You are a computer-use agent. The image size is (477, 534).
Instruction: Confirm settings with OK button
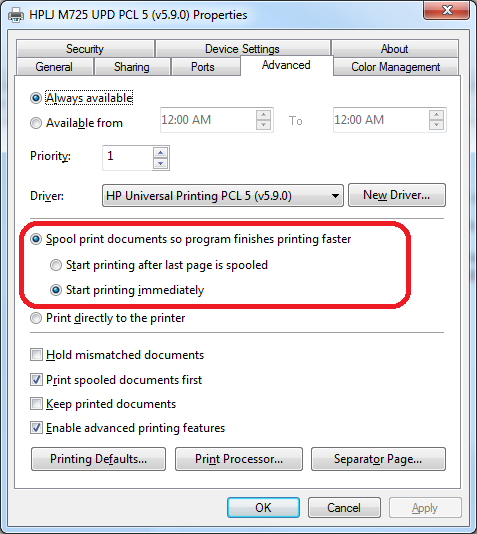coord(264,507)
